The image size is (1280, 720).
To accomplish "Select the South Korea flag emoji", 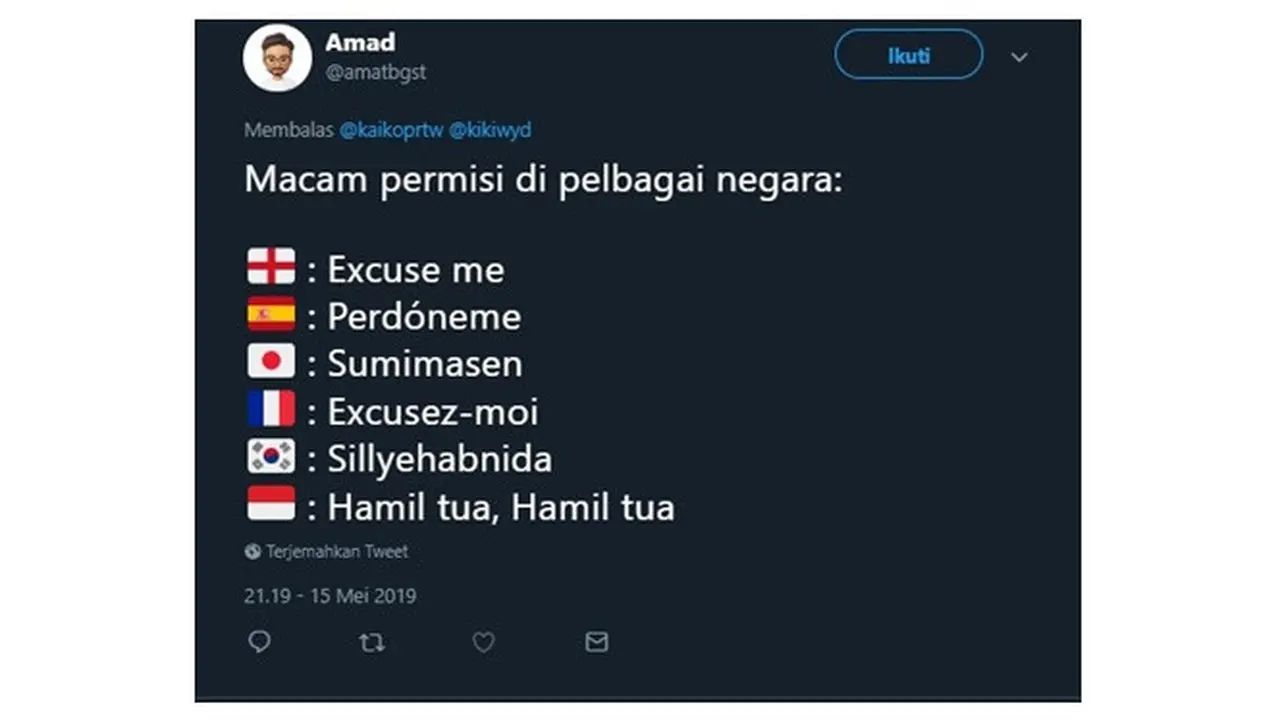I will tap(270, 455).
